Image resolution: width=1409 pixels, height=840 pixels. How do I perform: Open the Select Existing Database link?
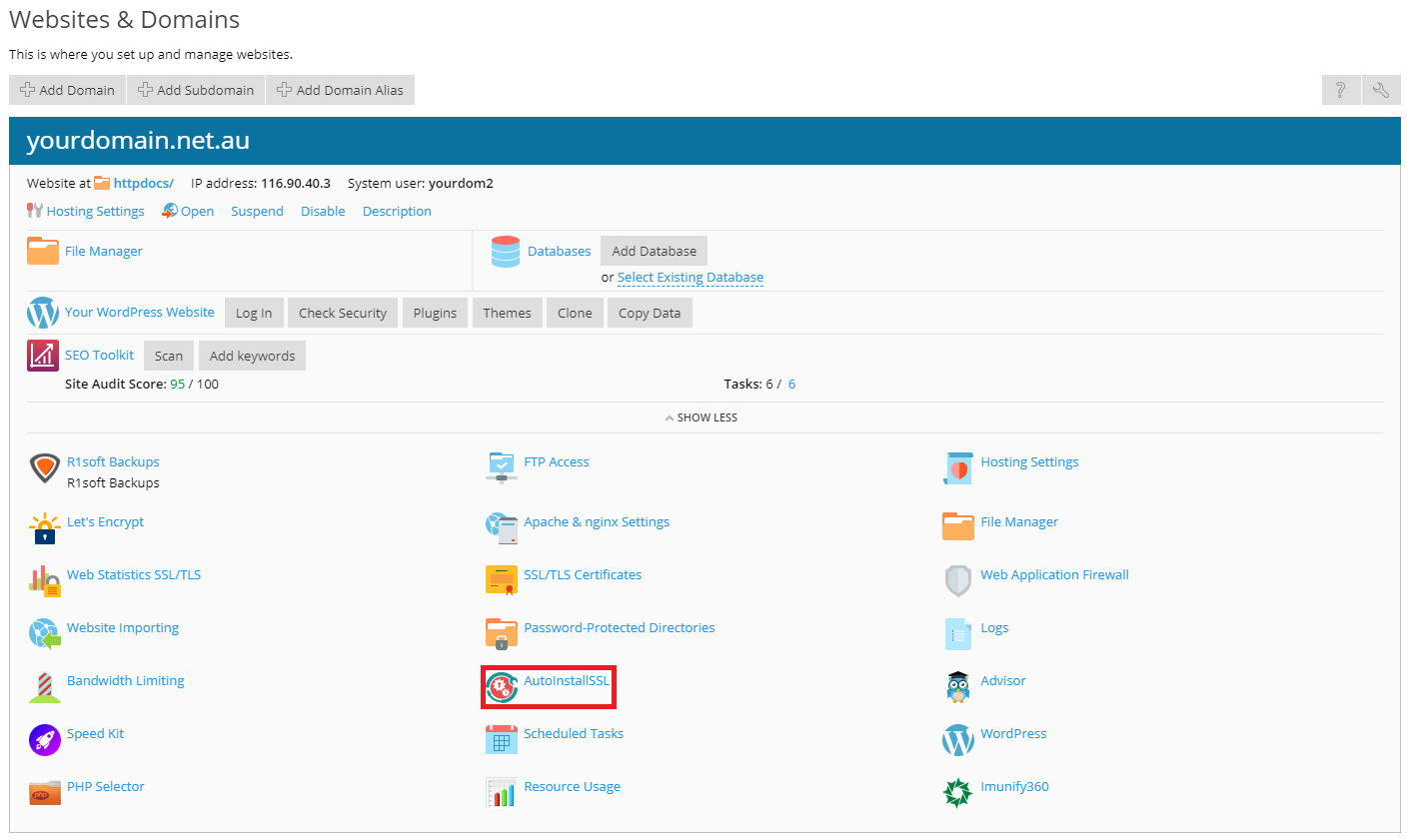coord(690,278)
